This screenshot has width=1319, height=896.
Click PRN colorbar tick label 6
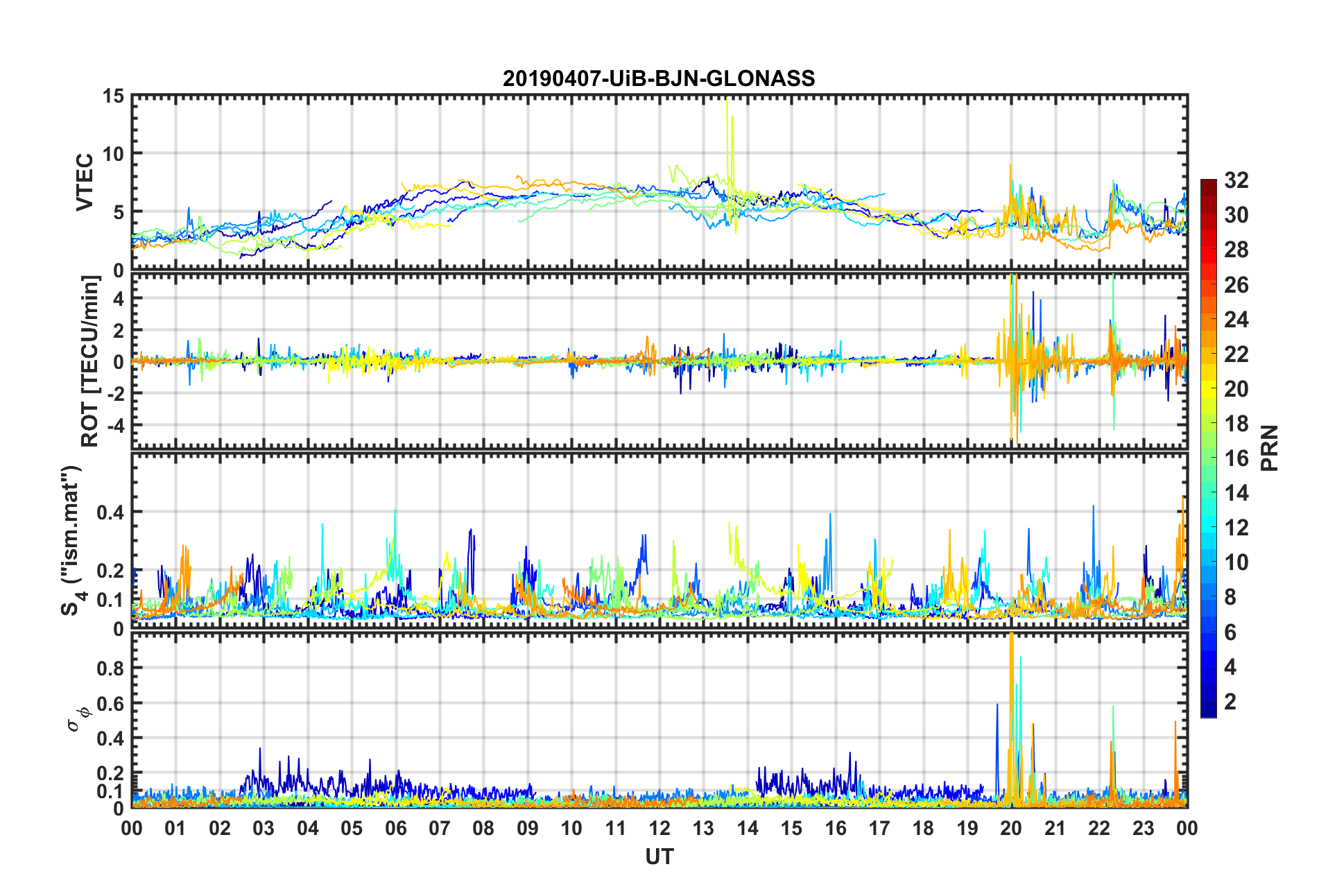[1230, 632]
